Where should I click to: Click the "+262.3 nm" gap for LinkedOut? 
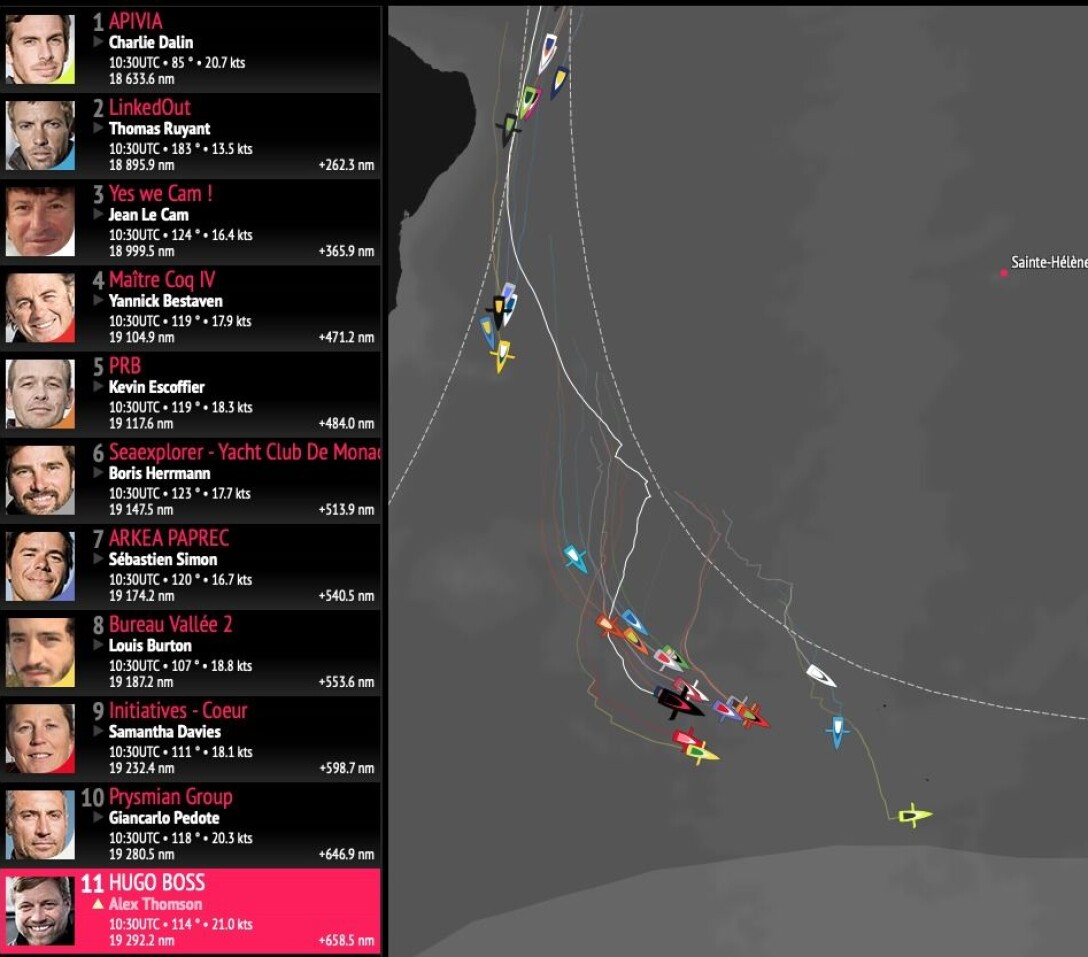click(x=346, y=165)
